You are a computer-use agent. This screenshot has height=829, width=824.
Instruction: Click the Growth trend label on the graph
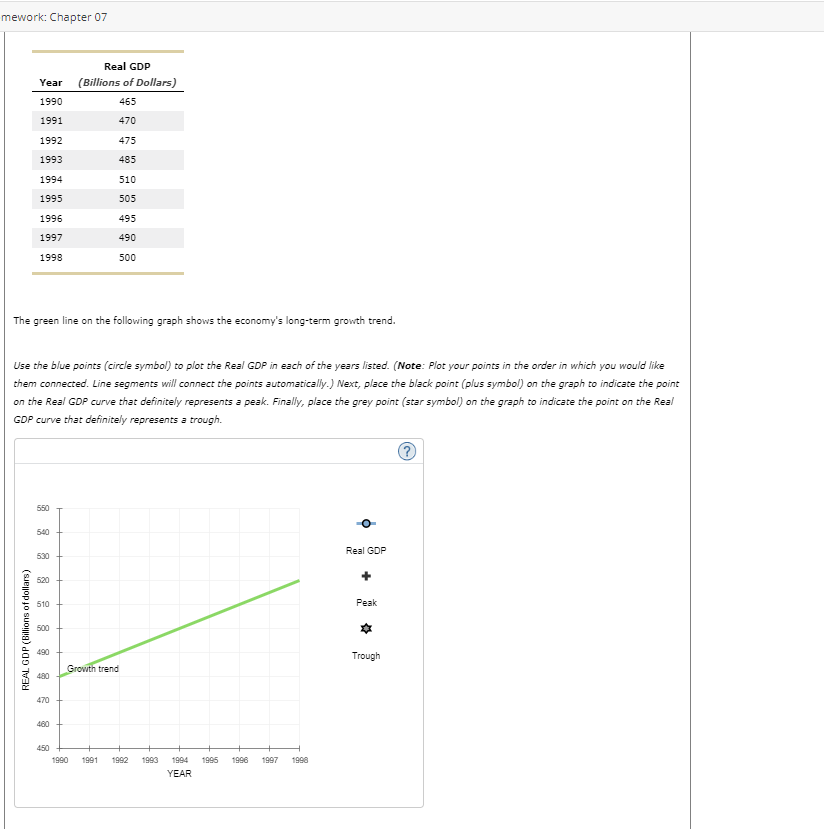click(92, 669)
